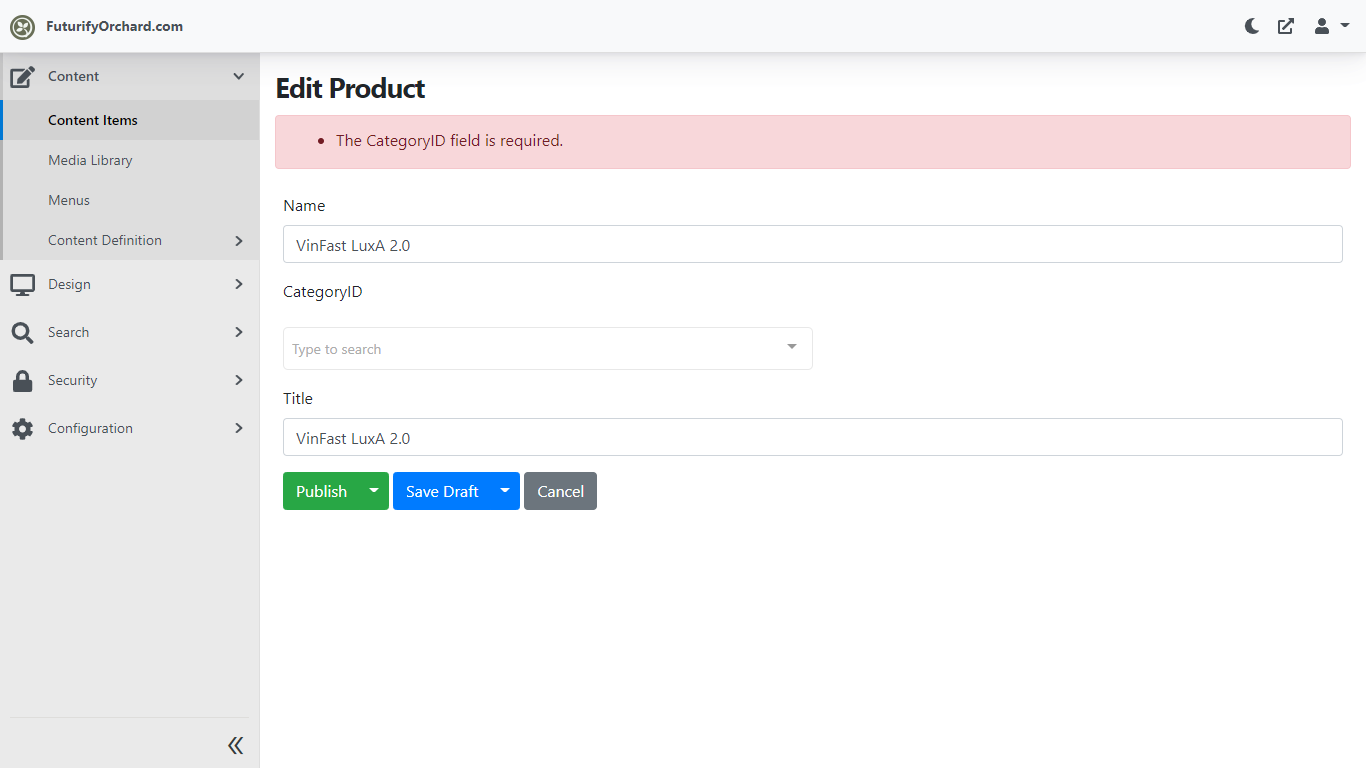Focus the Title input field
The height and width of the screenshot is (768, 1366).
click(812, 437)
